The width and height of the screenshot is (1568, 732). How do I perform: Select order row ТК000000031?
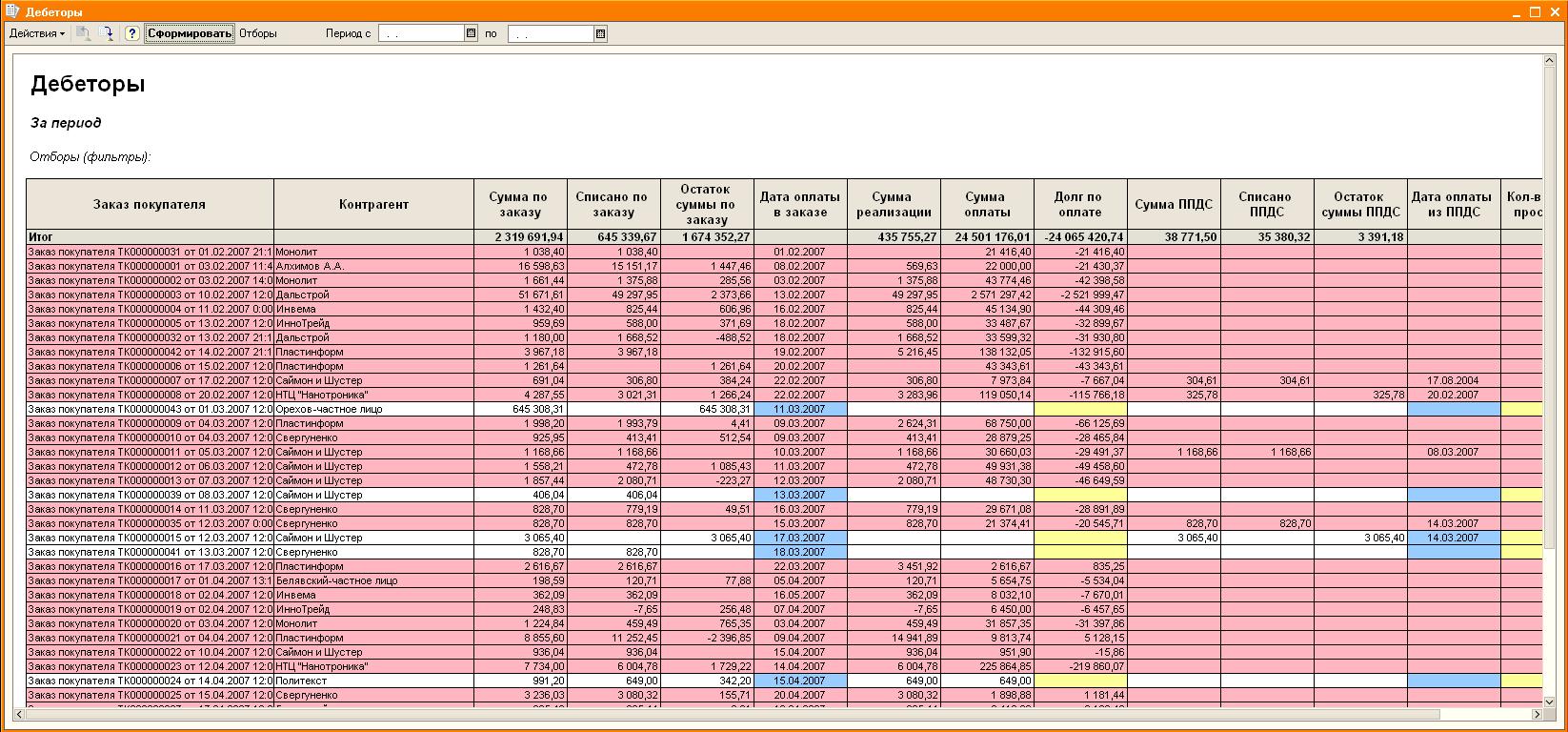(x=150, y=252)
